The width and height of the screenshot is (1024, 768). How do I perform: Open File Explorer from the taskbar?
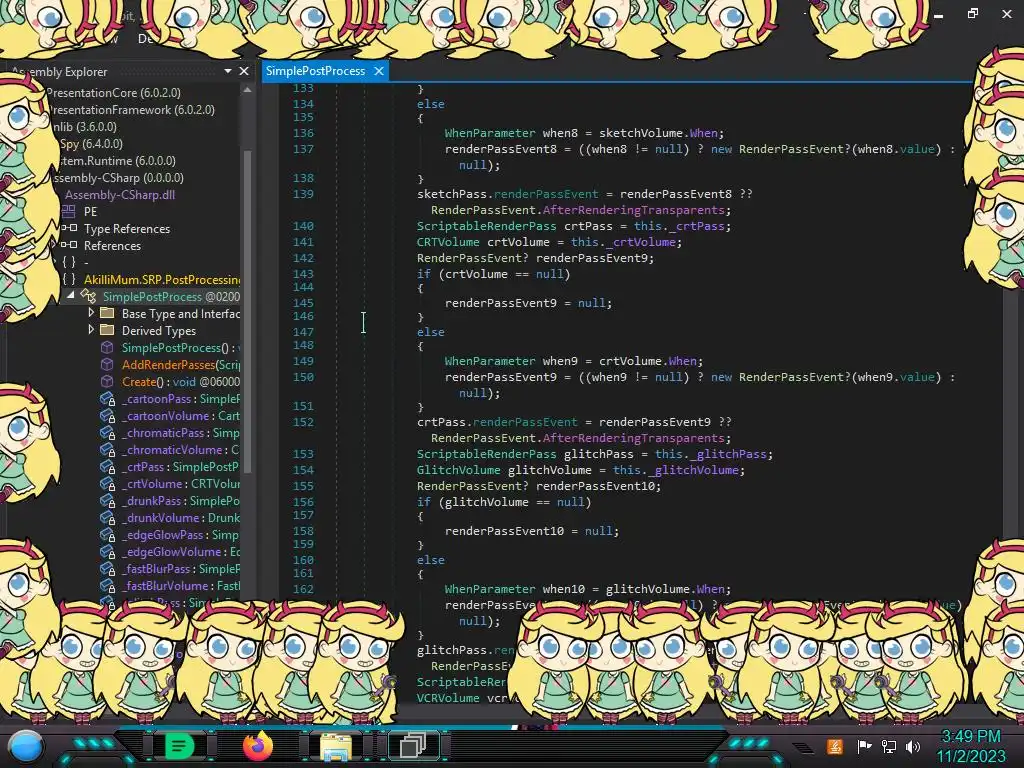336,746
